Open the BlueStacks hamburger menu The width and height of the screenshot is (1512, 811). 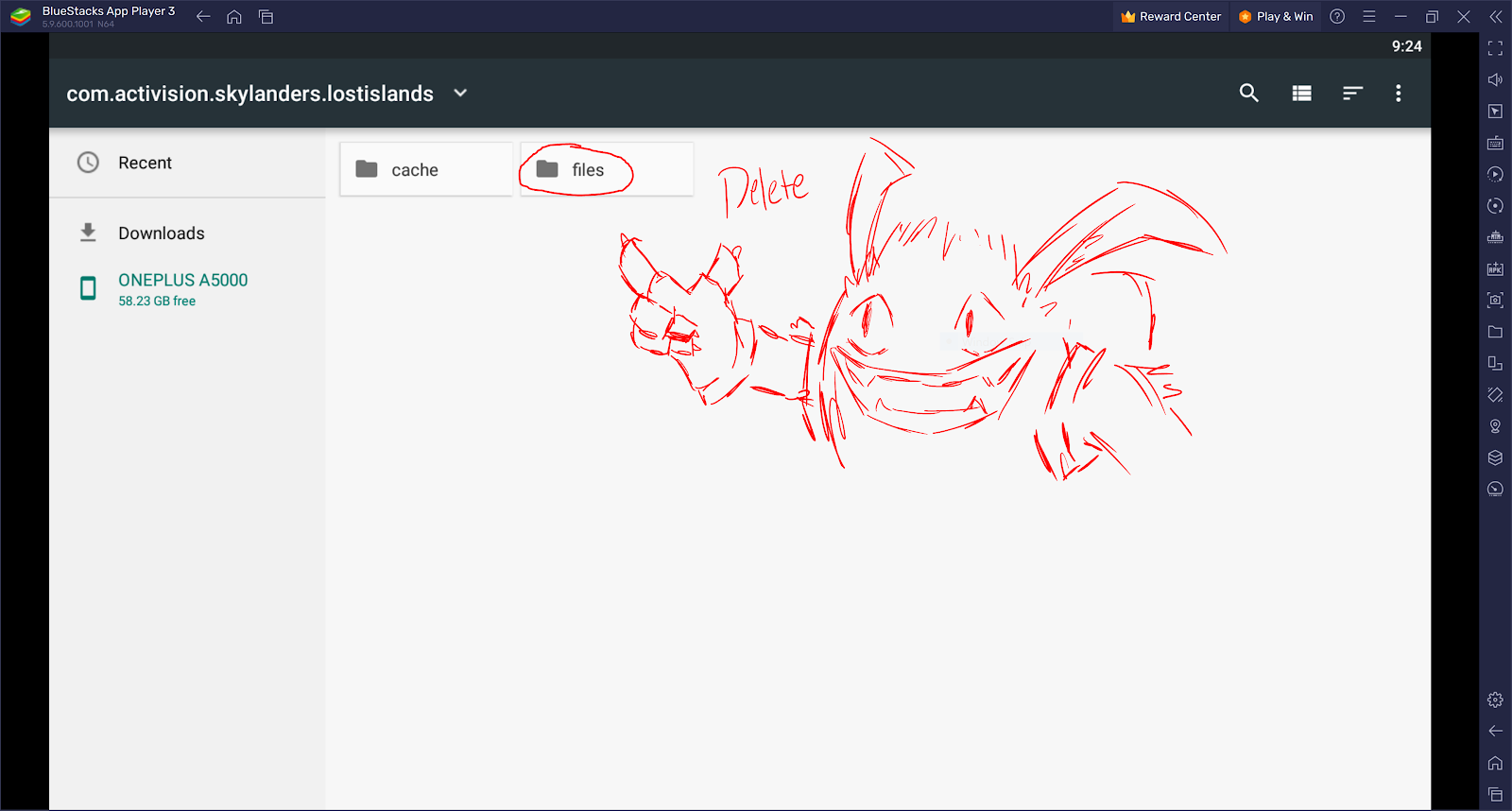pyautogui.click(x=1368, y=16)
